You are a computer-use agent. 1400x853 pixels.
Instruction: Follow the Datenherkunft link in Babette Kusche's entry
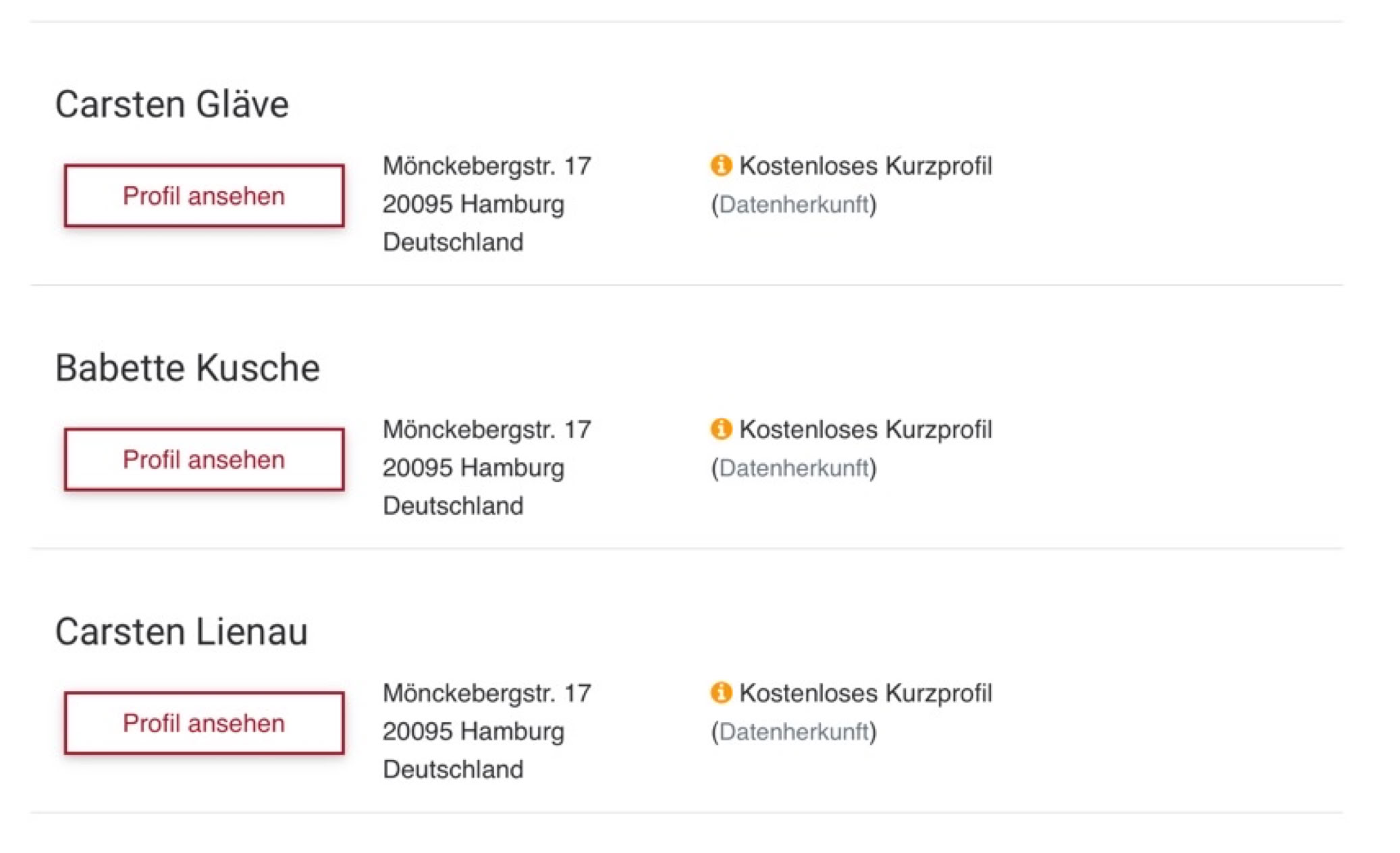click(794, 468)
